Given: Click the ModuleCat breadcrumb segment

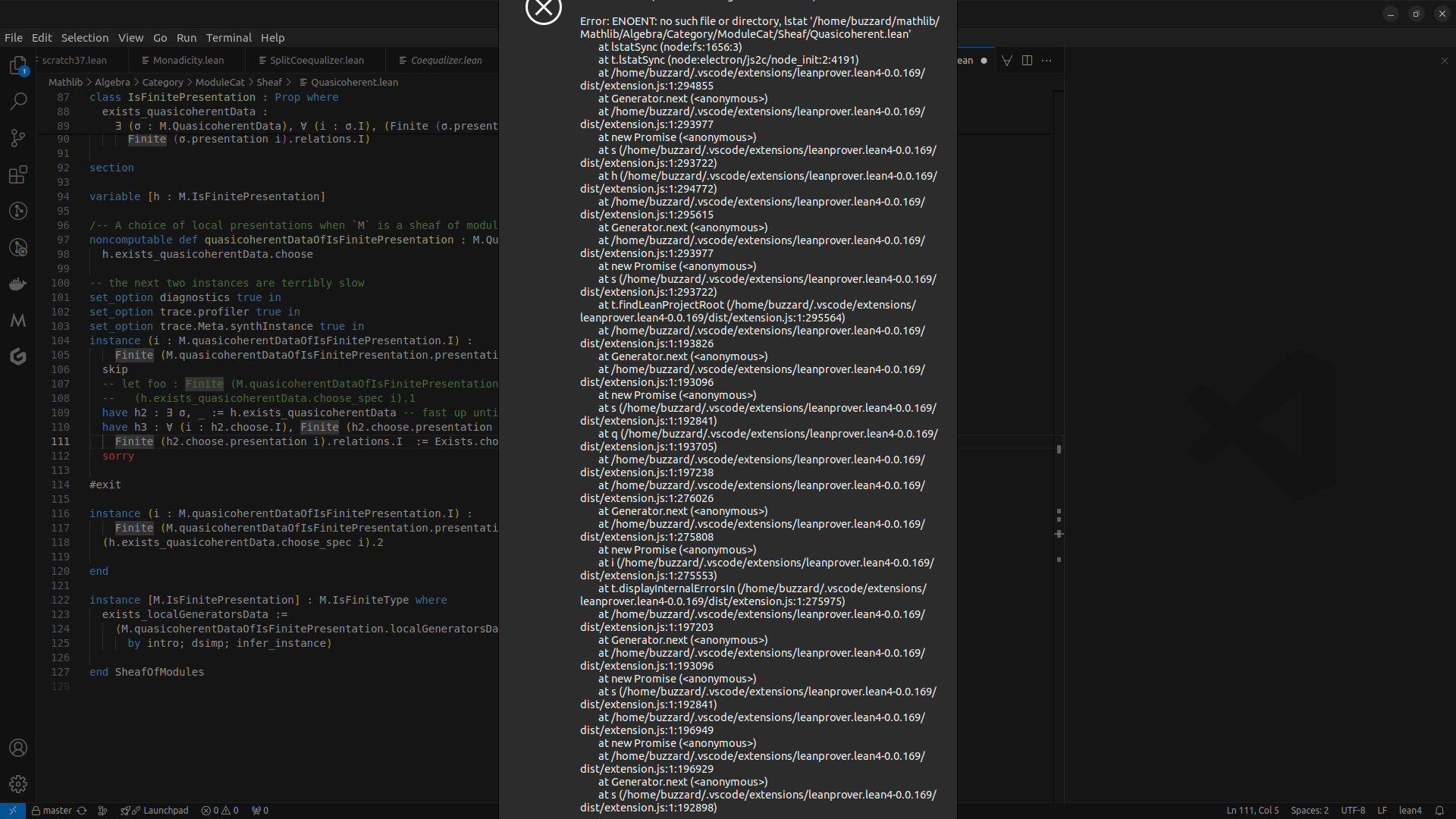Looking at the screenshot, I should [x=220, y=83].
